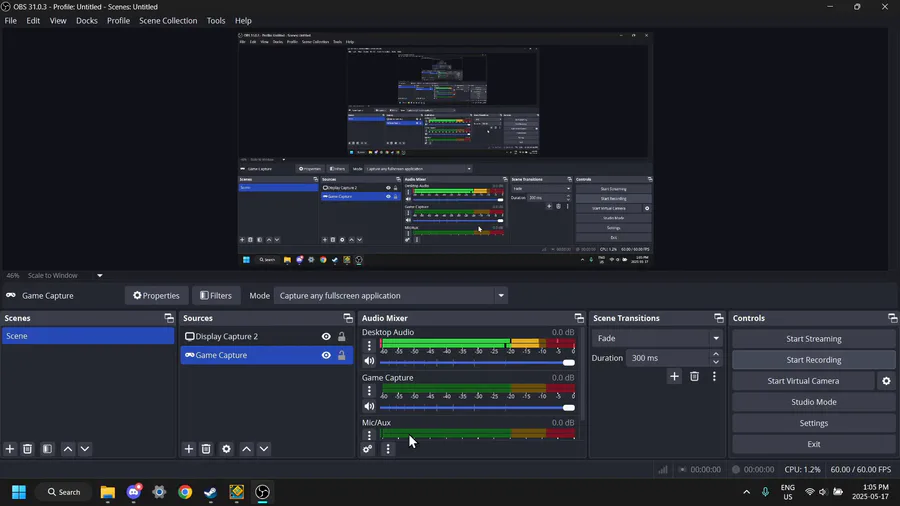Move scene up arrow in Scenes panel
Screen dimensions: 900x506
[x=68, y=449]
